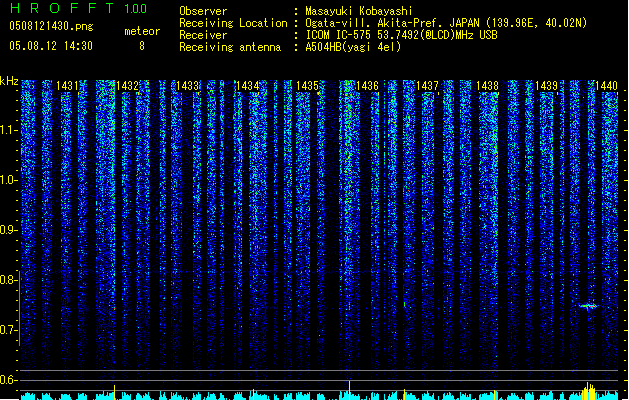This screenshot has height=400, width=629.
Task: Click the 'Observer' field label
Action: coord(203,11)
